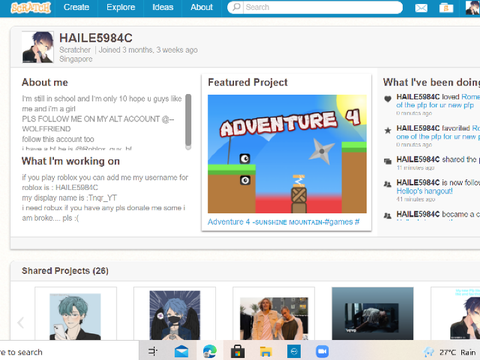Open account avatar in the navigation bar

click(473, 8)
